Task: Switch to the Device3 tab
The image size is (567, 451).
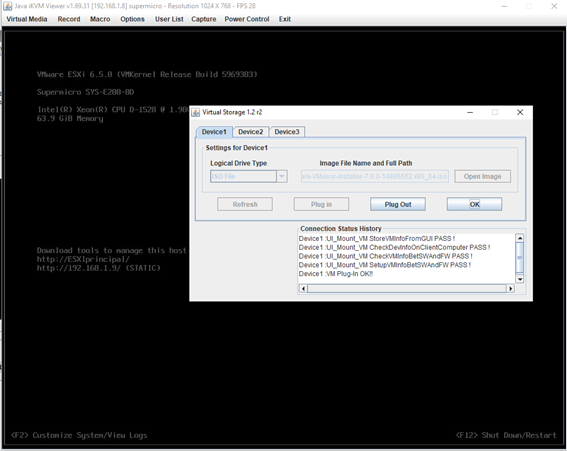Action: pos(287,132)
